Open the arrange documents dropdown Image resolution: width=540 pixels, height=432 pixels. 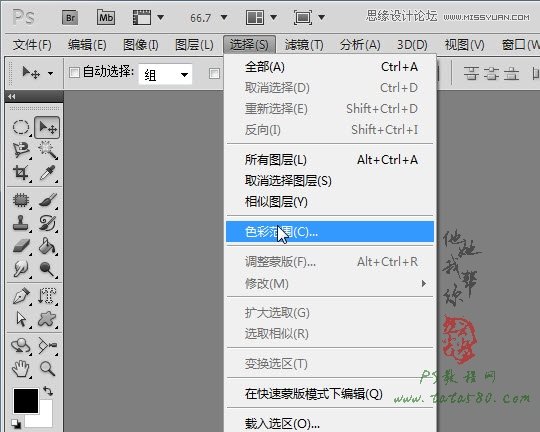[x=273, y=17]
